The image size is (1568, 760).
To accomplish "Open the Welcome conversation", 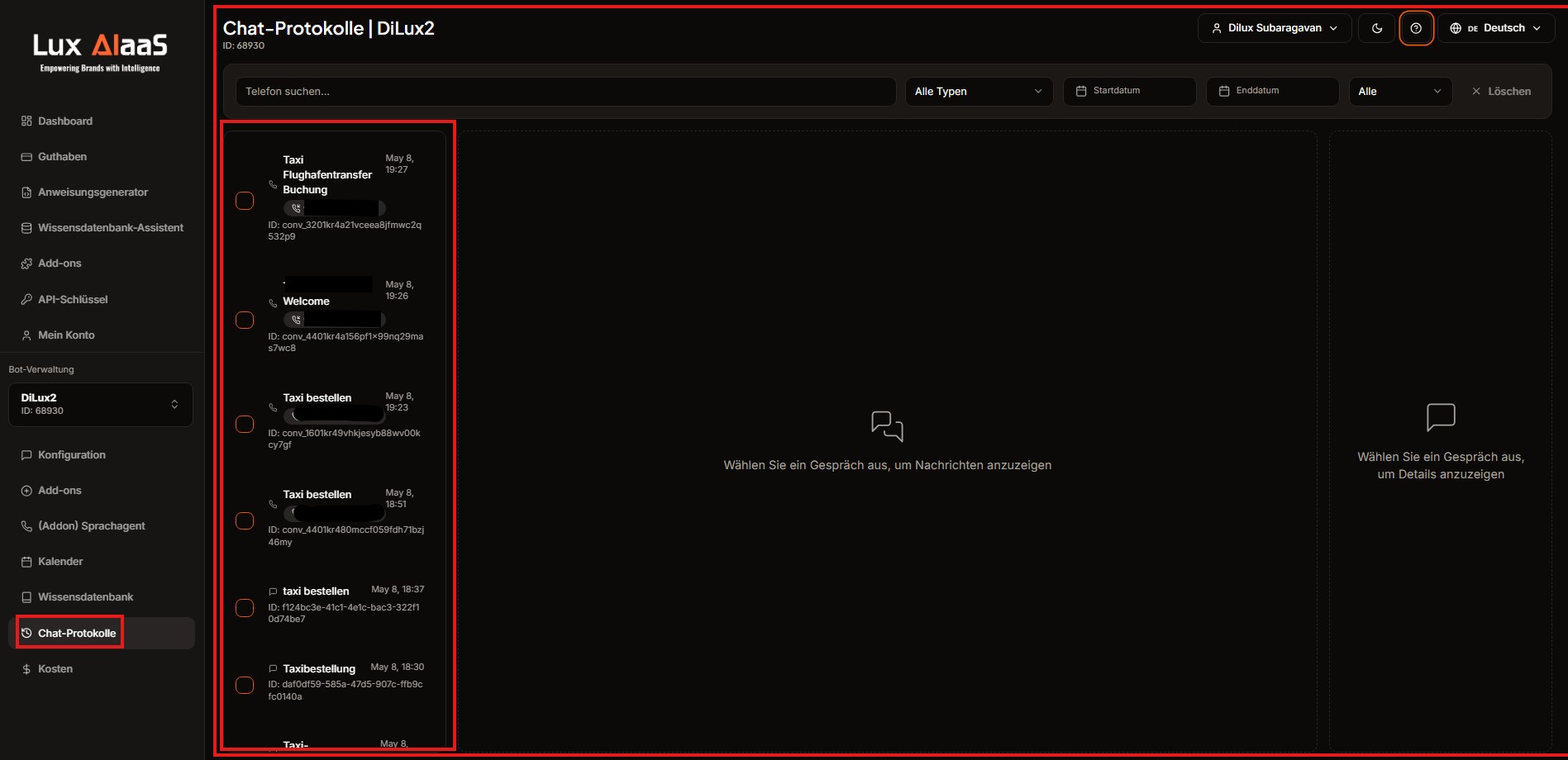I will coord(306,302).
